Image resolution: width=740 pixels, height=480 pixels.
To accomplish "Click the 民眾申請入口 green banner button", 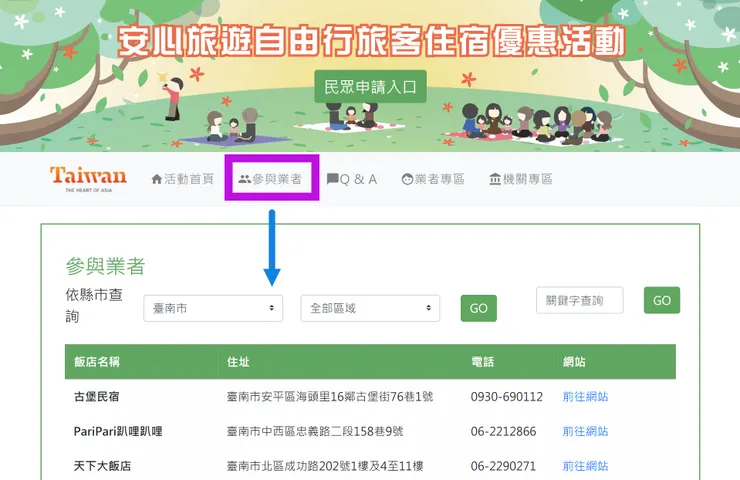I will click(370, 86).
